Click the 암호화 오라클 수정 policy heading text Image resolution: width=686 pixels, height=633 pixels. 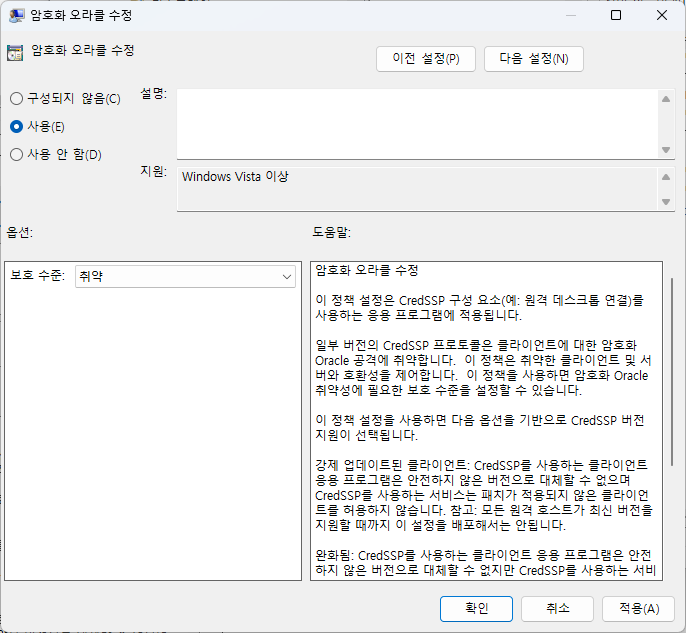click(x=83, y=50)
